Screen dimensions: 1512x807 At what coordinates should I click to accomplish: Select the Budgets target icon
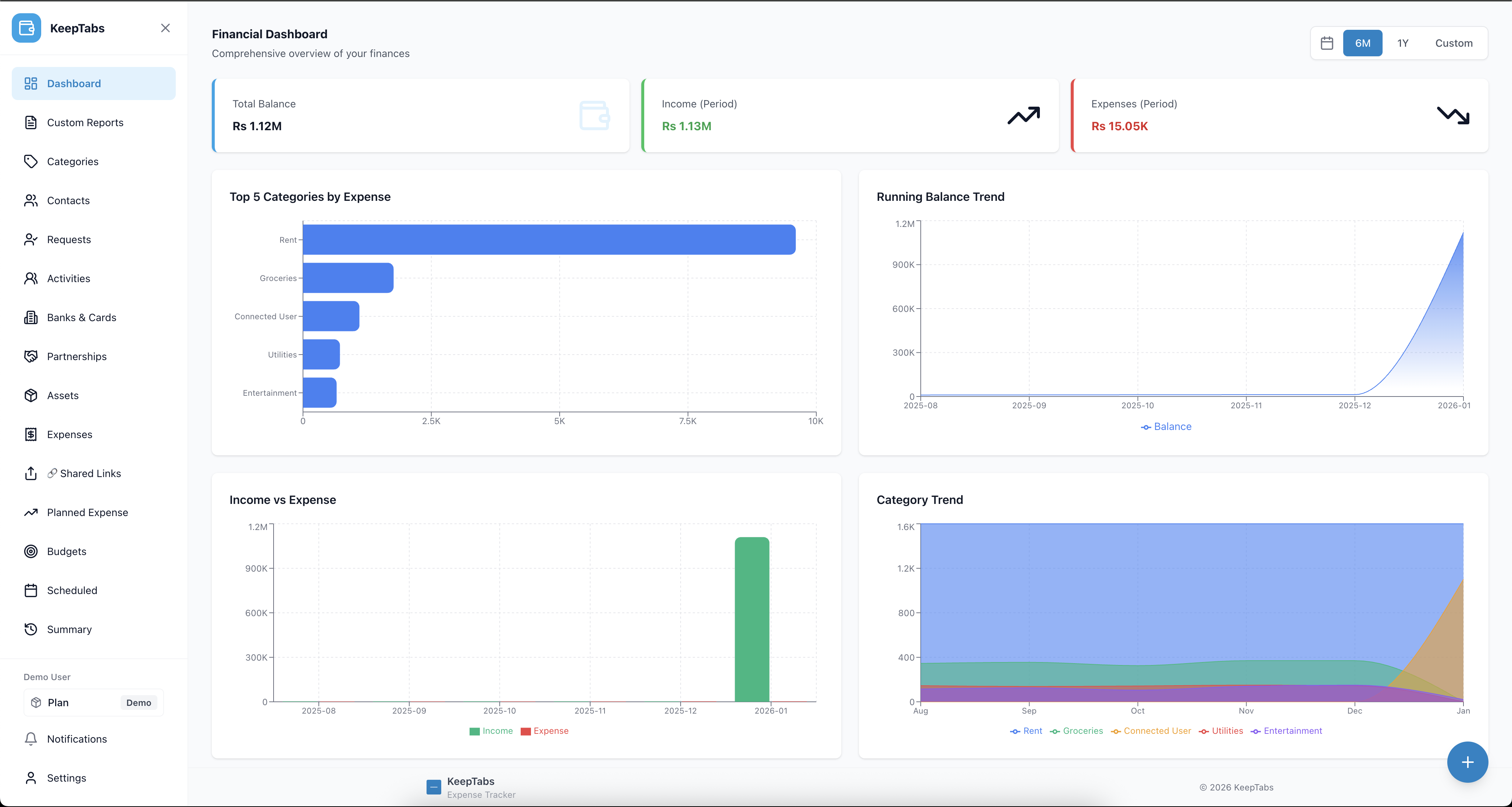point(31,551)
